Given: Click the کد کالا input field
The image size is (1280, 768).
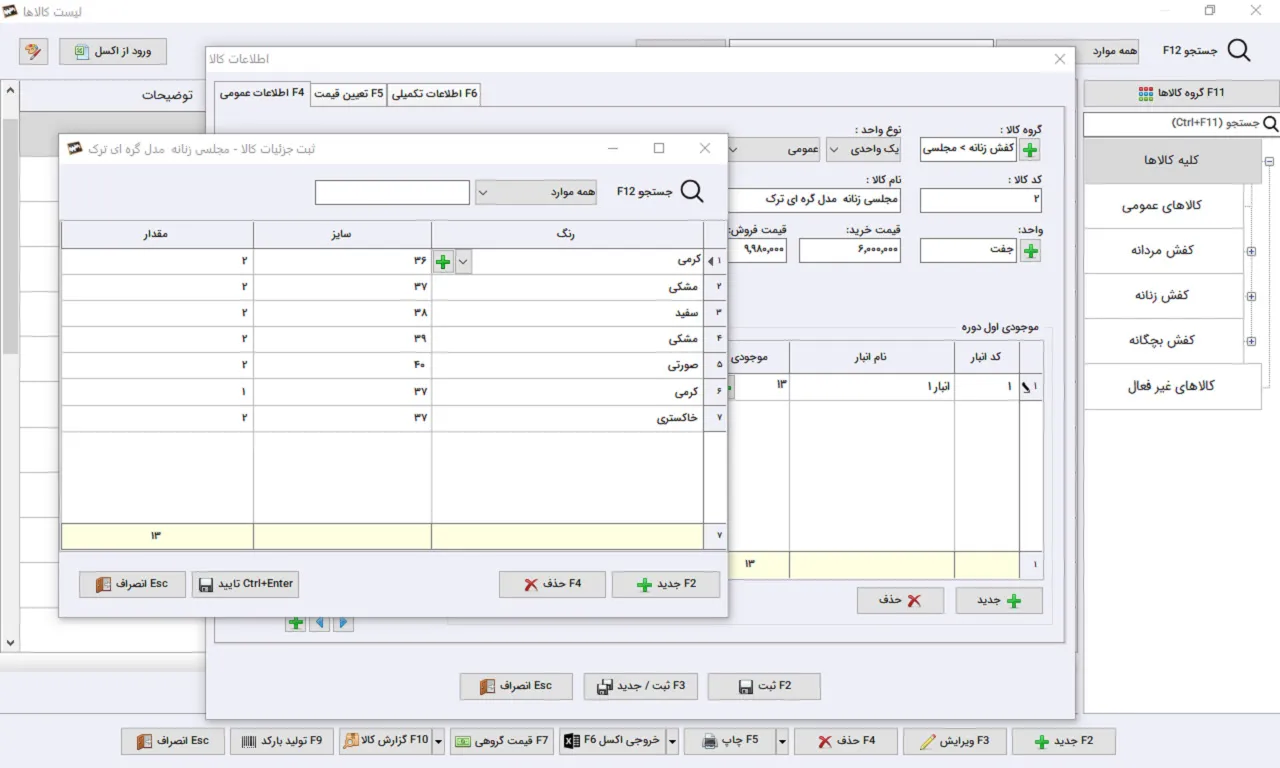Looking at the screenshot, I should 981,200.
